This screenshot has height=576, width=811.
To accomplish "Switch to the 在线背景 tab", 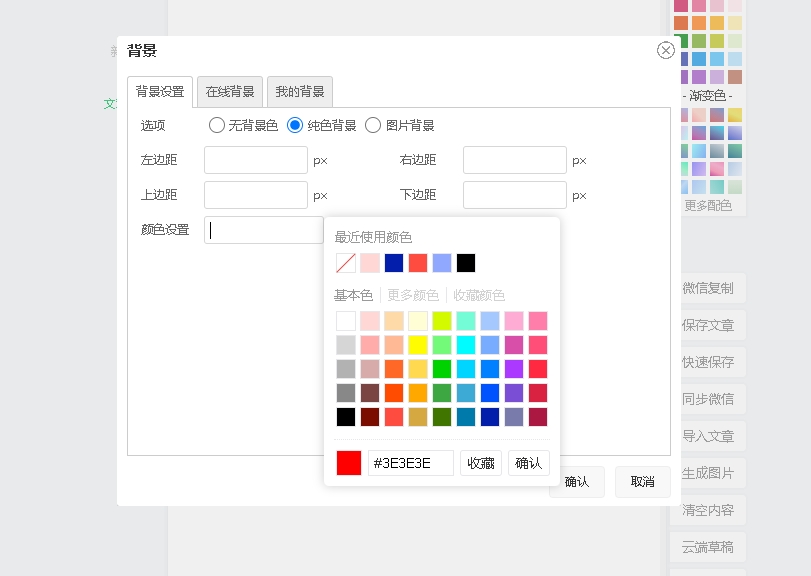I will click(x=230, y=92).
